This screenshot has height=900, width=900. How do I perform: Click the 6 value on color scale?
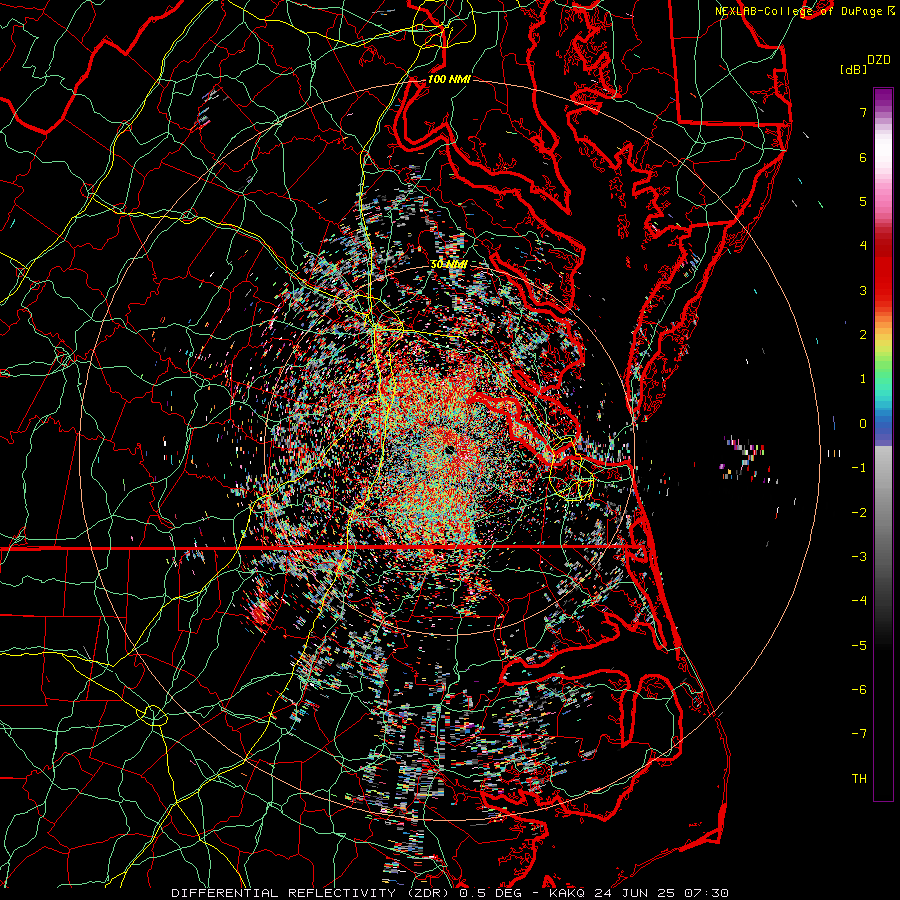[x=863, y=157]
